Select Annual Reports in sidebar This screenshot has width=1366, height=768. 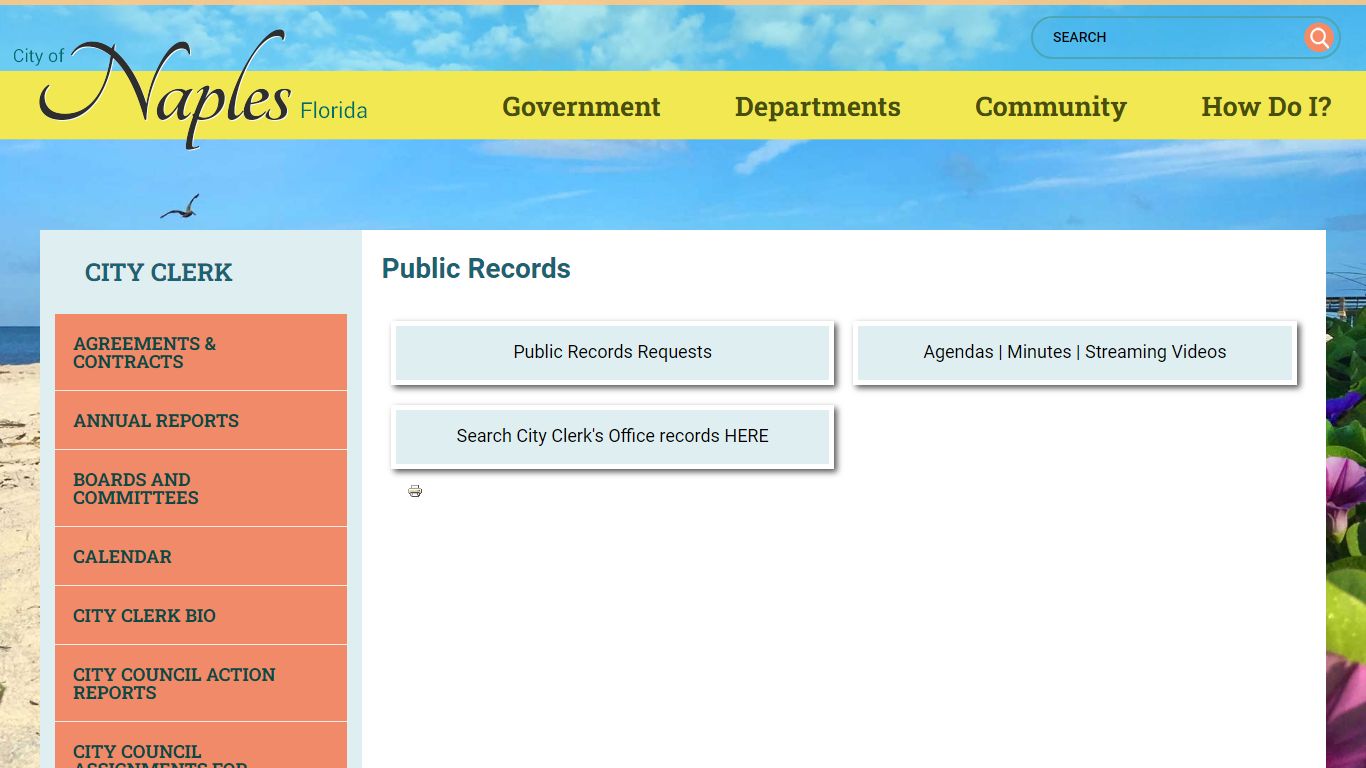coord(201,421)
